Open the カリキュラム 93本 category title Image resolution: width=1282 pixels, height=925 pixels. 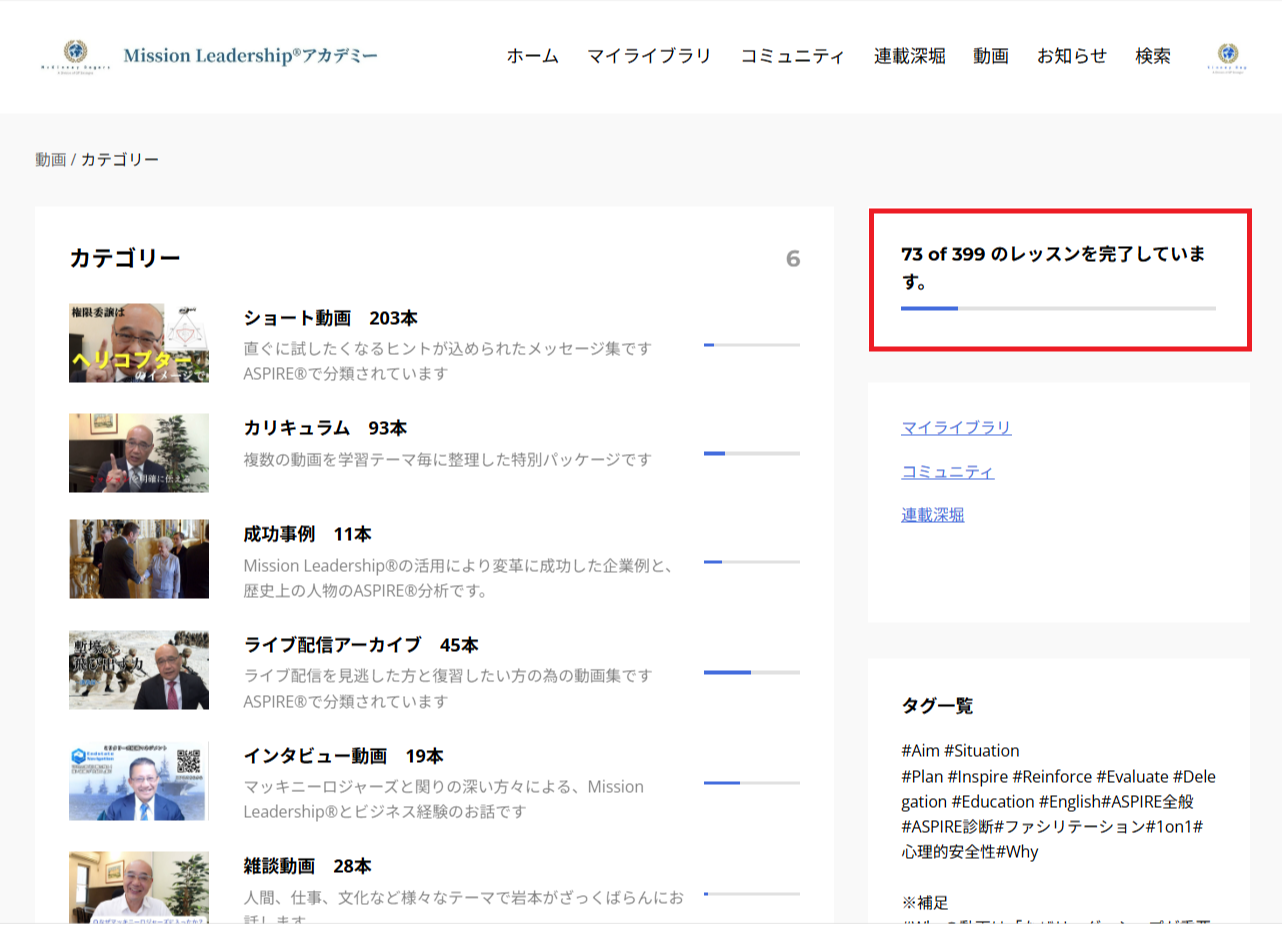(x=325, y=428)
